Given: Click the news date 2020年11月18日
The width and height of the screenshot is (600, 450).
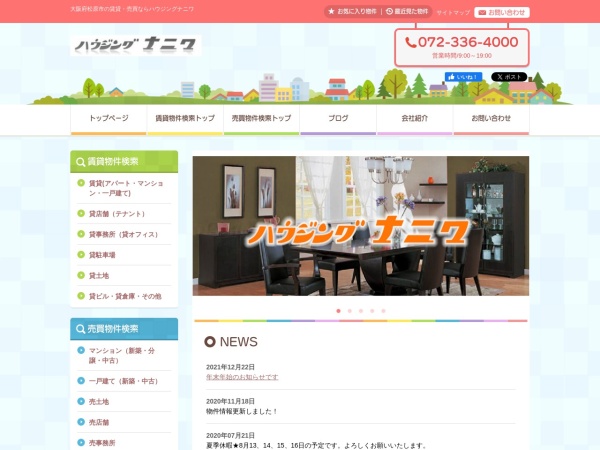Looking at the screenshot, I should coord(230,401).
